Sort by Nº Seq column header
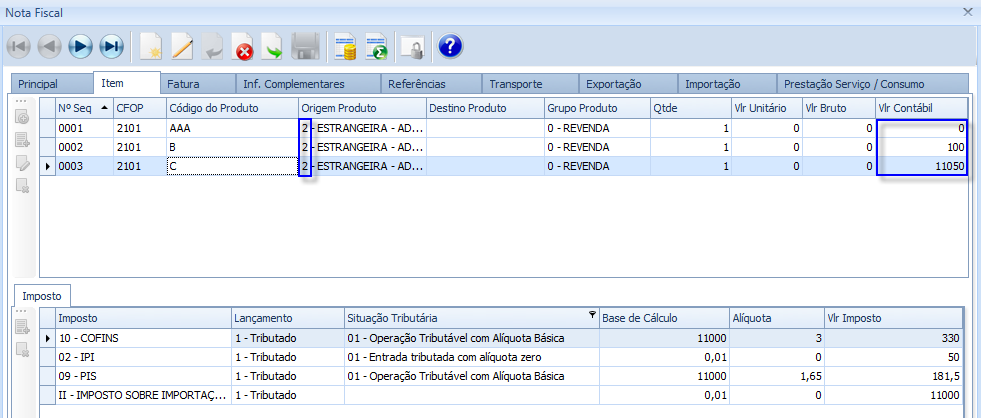 point(81,107)
